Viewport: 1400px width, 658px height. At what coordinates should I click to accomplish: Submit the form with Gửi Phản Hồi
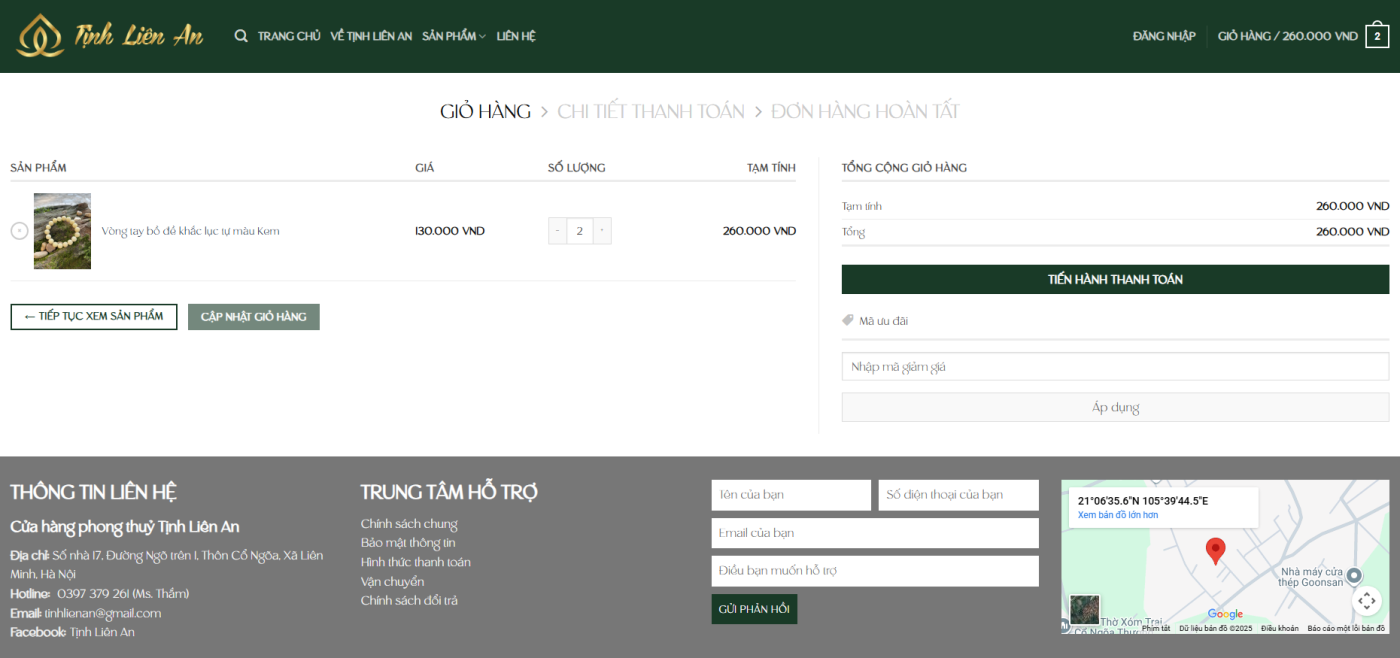point(754,609)
